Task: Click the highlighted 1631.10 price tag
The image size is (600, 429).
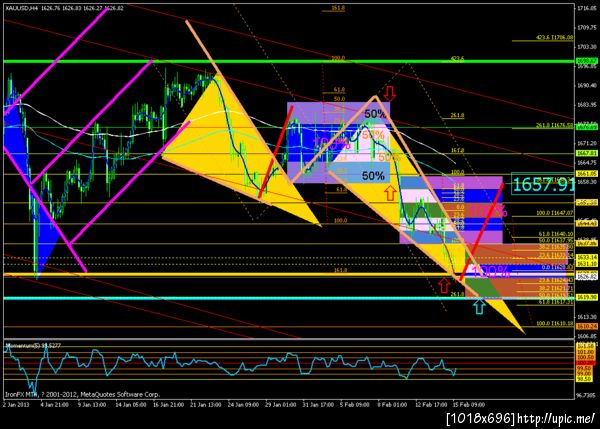Action: click(587, 264)
